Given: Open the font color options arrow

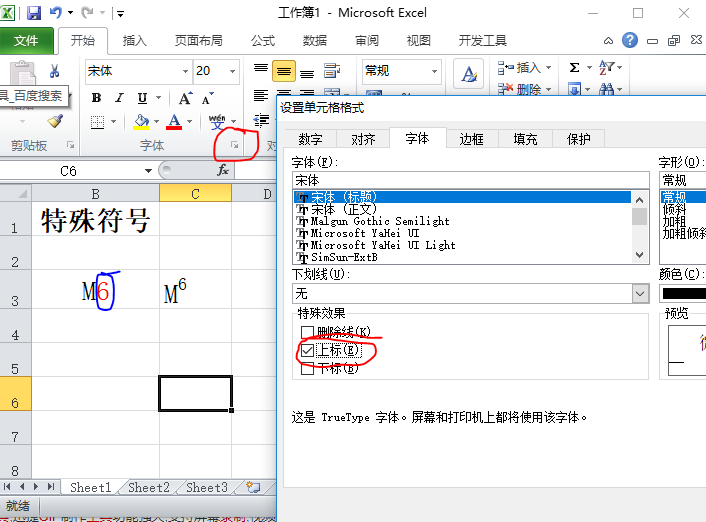Looking at the screenshot, I should [x=190, y=122].
